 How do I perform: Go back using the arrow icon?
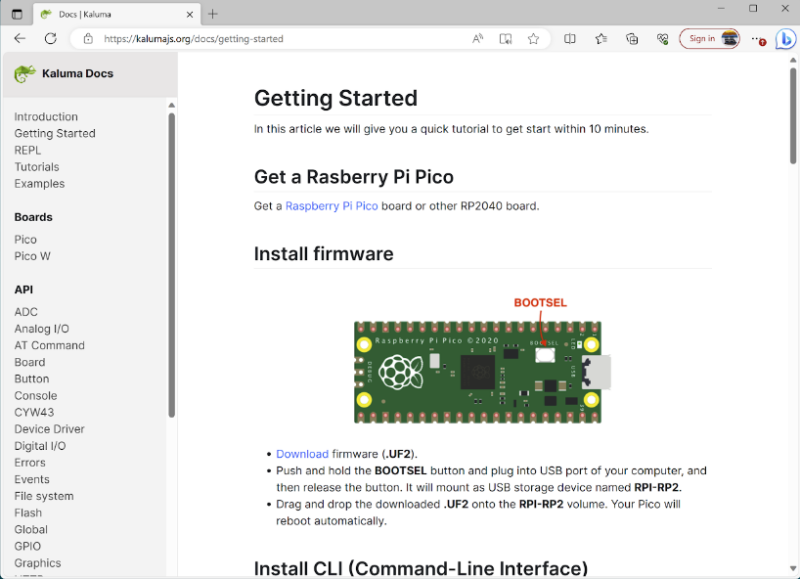[20, 38]
